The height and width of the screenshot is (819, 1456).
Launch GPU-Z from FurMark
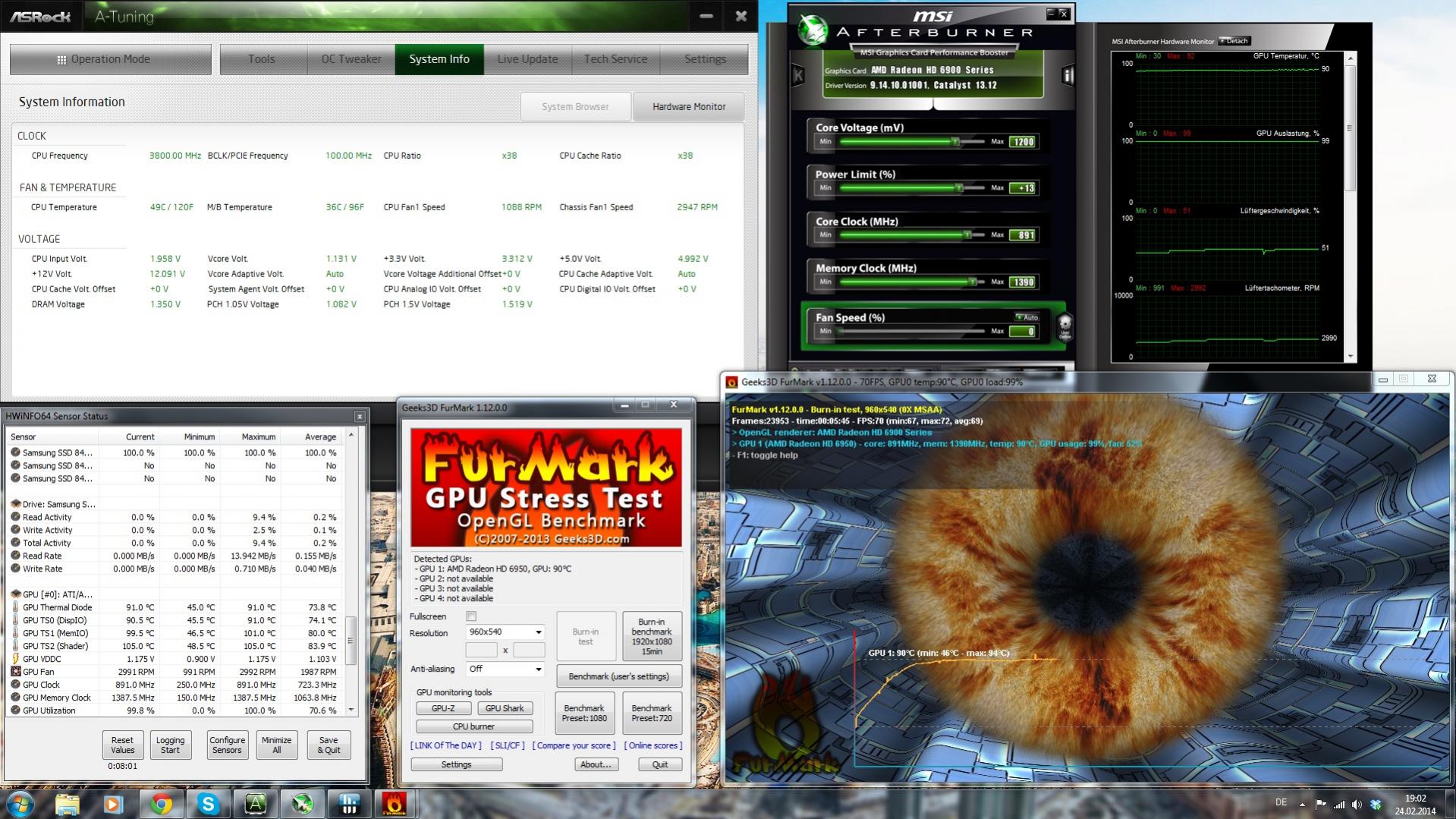pos(443,708)
